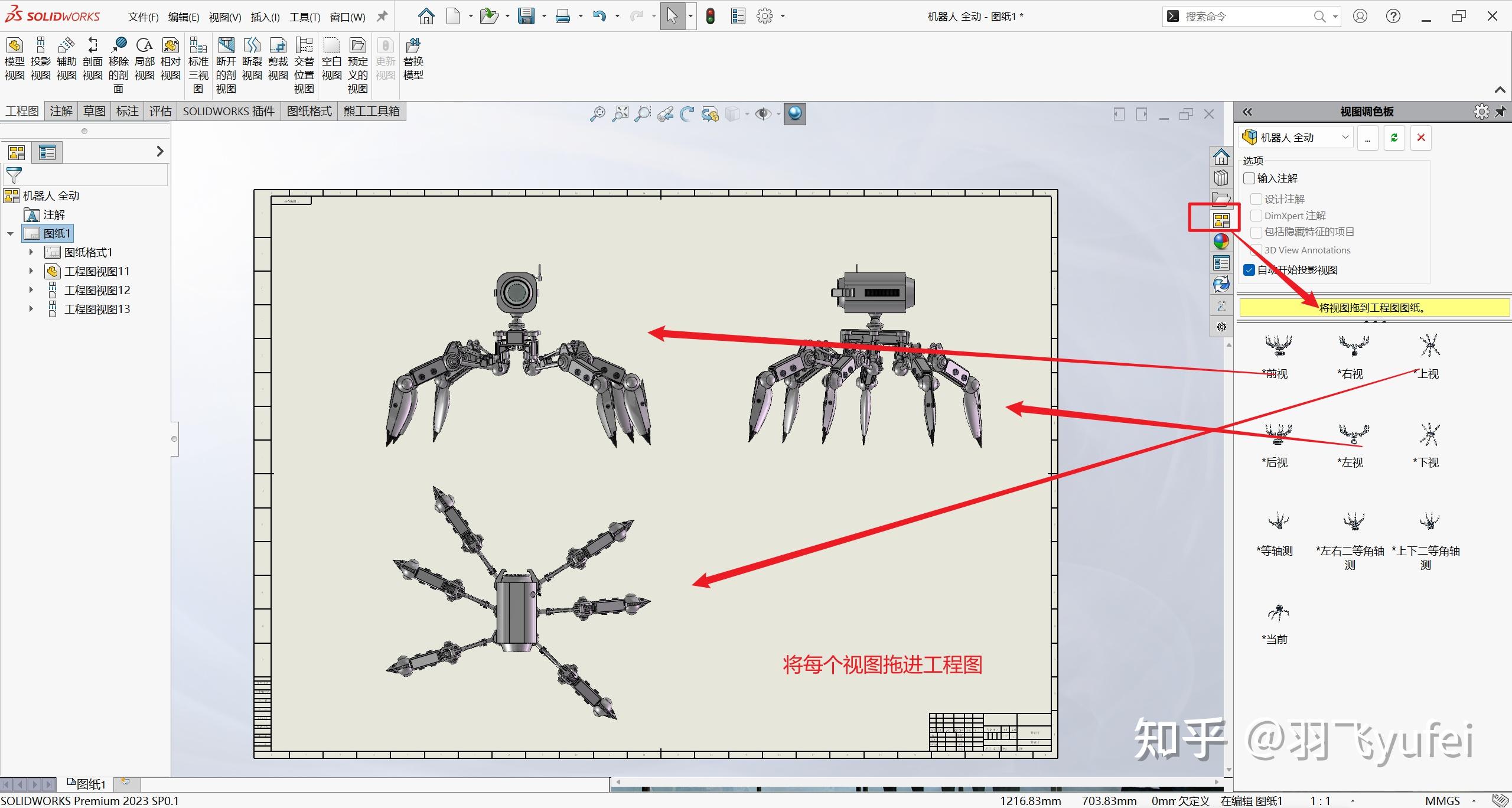
Task: Open the dropdown arrow next to the Save icon
Action: (544, 16)
